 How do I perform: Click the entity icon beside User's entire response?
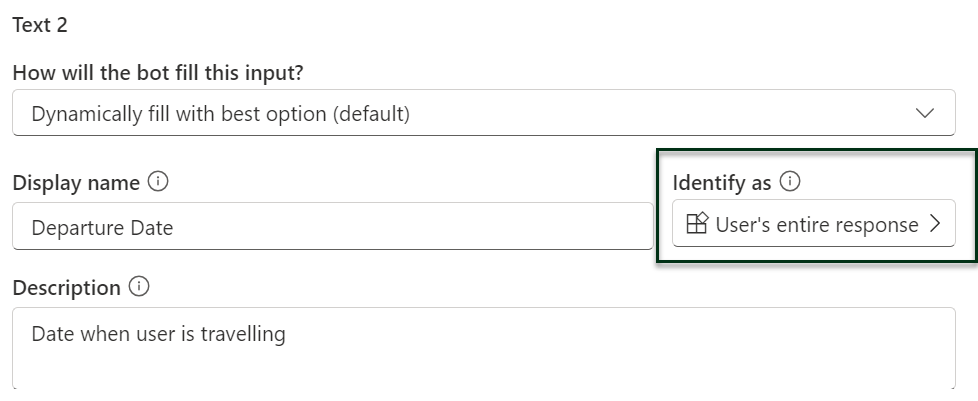698,224
